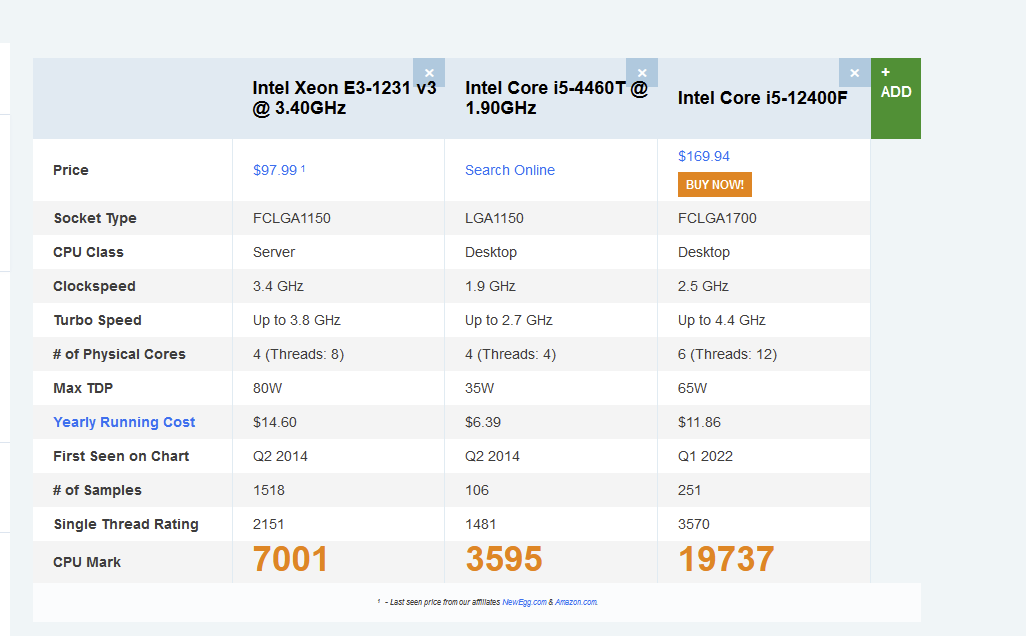Click the 19737 CPU Mark score
The width and height of the screenshot is (1026, 636).
(726, 560)
